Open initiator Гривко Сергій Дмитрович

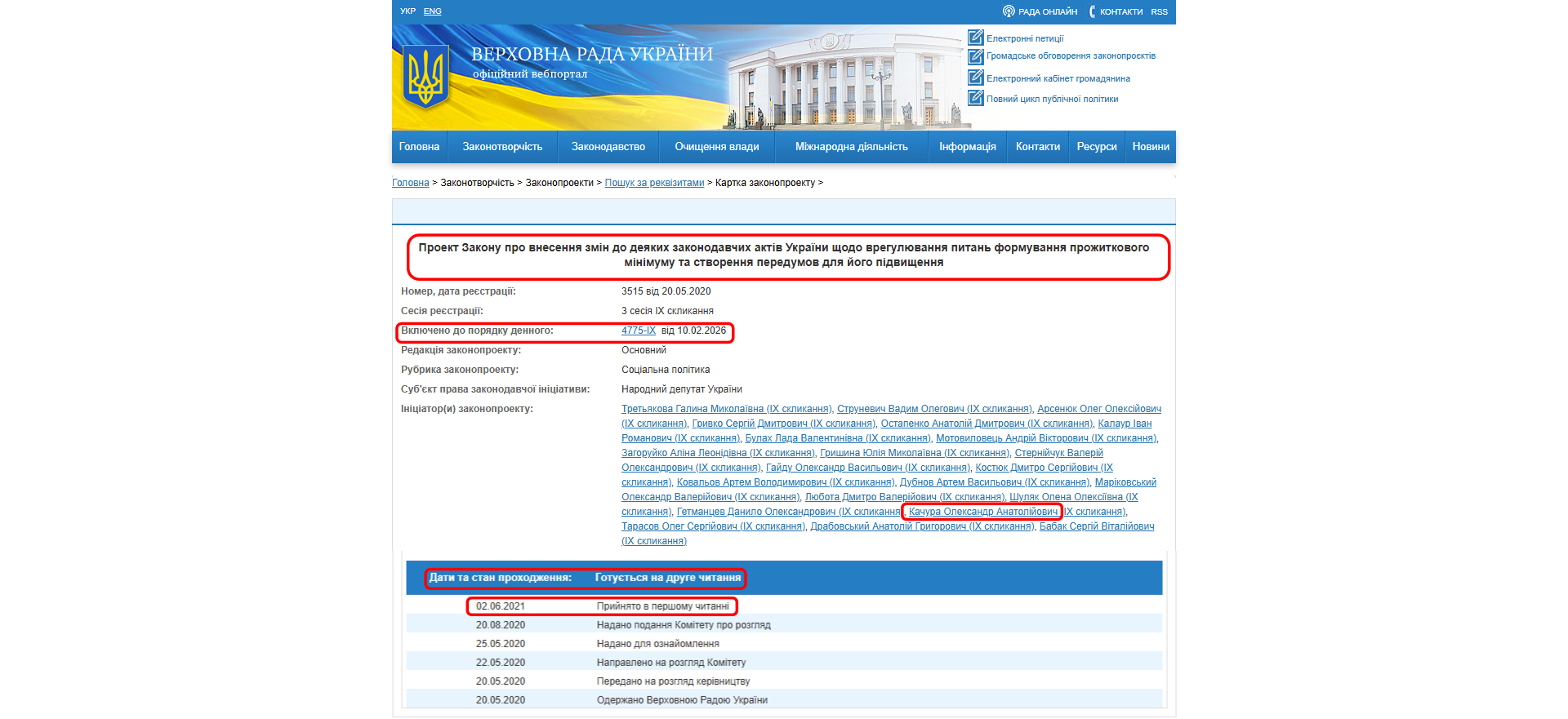tap(783, 424)
